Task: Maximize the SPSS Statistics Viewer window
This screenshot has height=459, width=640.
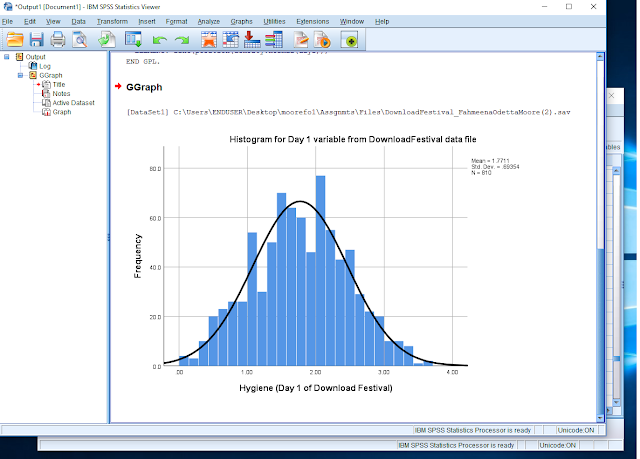Action: (569, 7)
